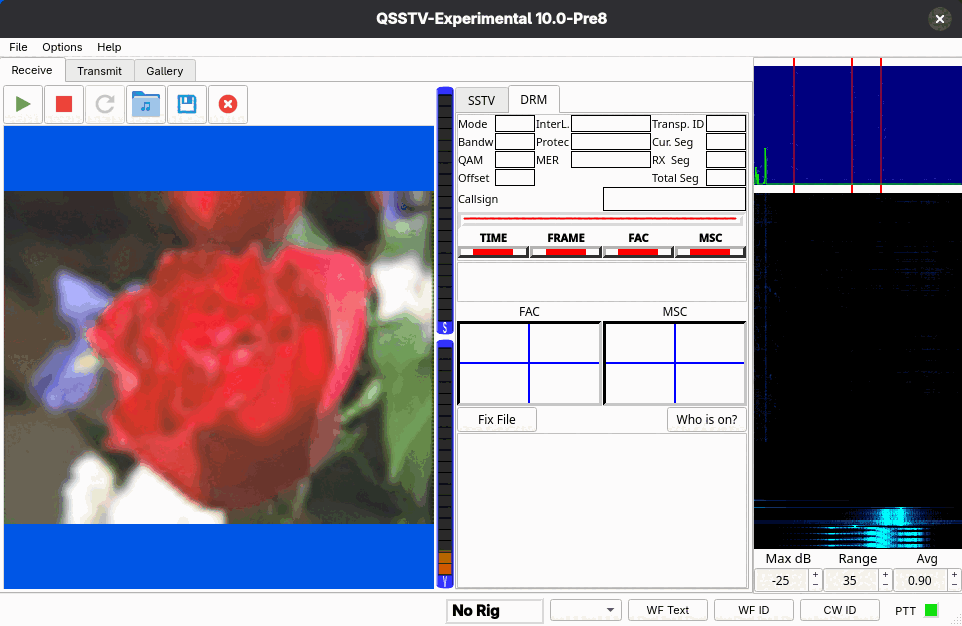
Task: Close the QSSTV window
Action: (939, 19)
